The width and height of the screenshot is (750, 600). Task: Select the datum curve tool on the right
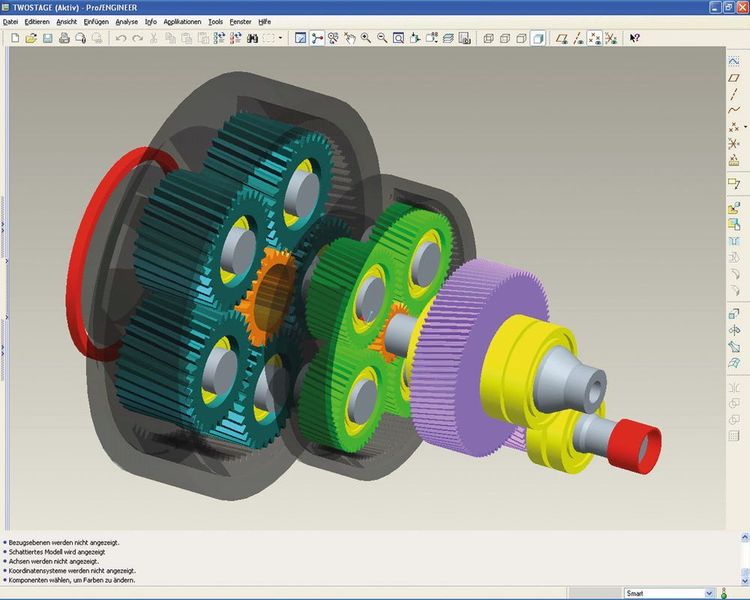[x=734, y=111]
